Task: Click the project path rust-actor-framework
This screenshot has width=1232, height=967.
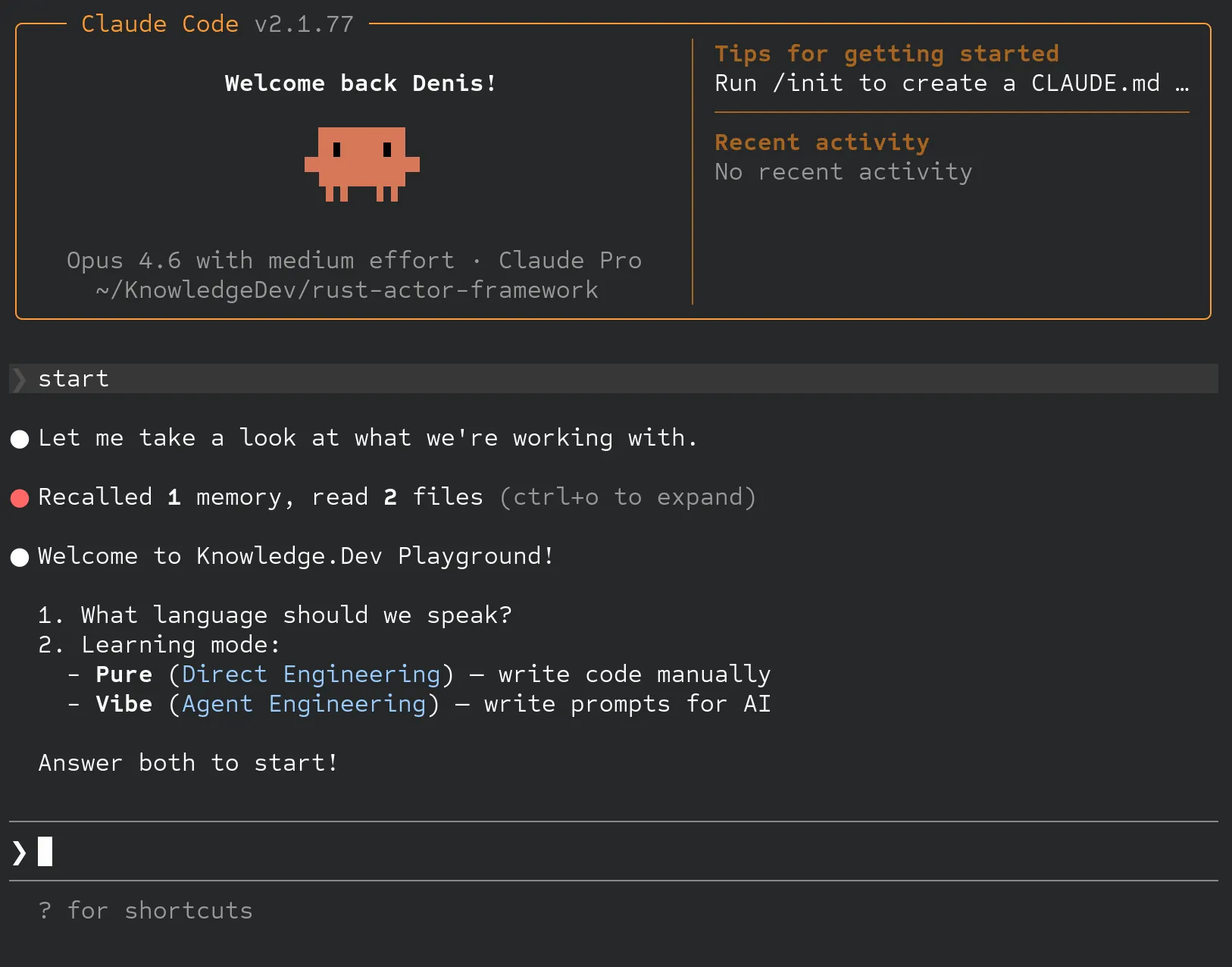Action: [346, 289]
